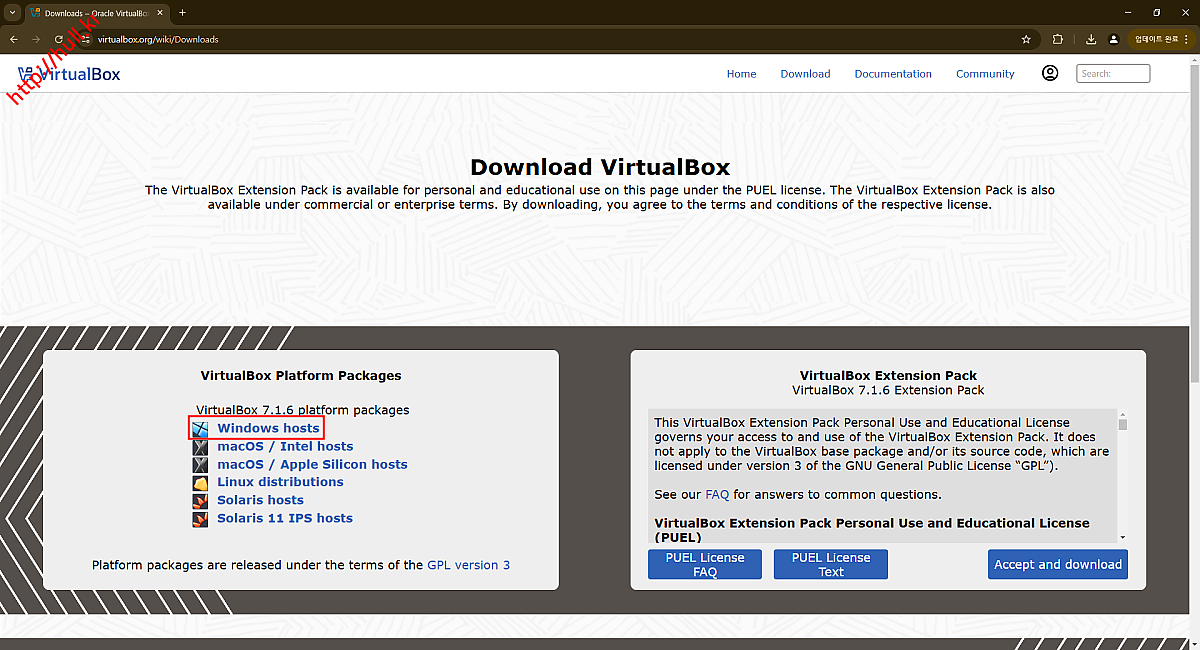This screenshot has width=1200, height=650.
Task: Click the Windows hosts download link
Action: (x=269, y=428)
